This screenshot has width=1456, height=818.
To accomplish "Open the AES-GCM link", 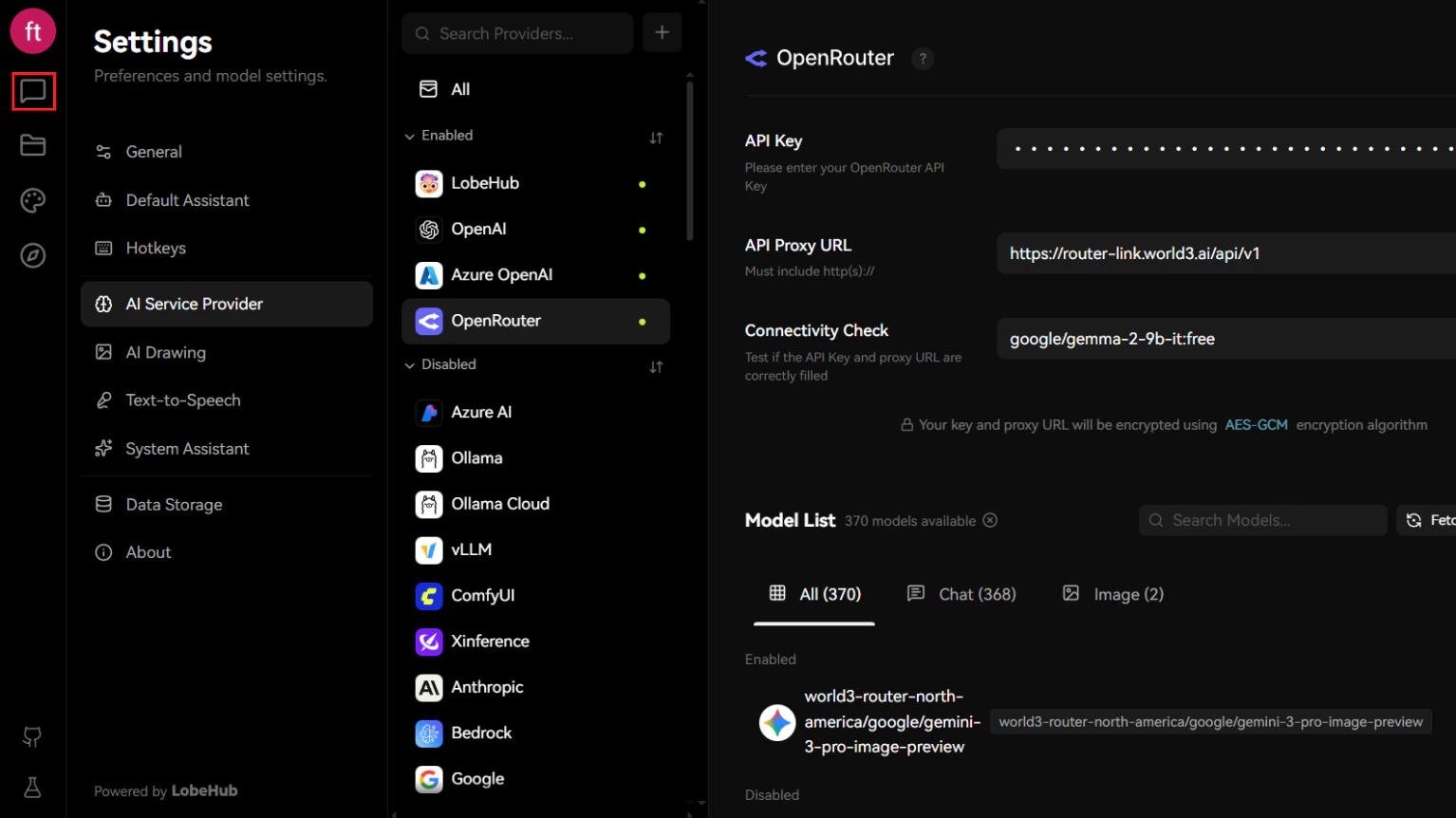I will click(x=1256, y=425).
